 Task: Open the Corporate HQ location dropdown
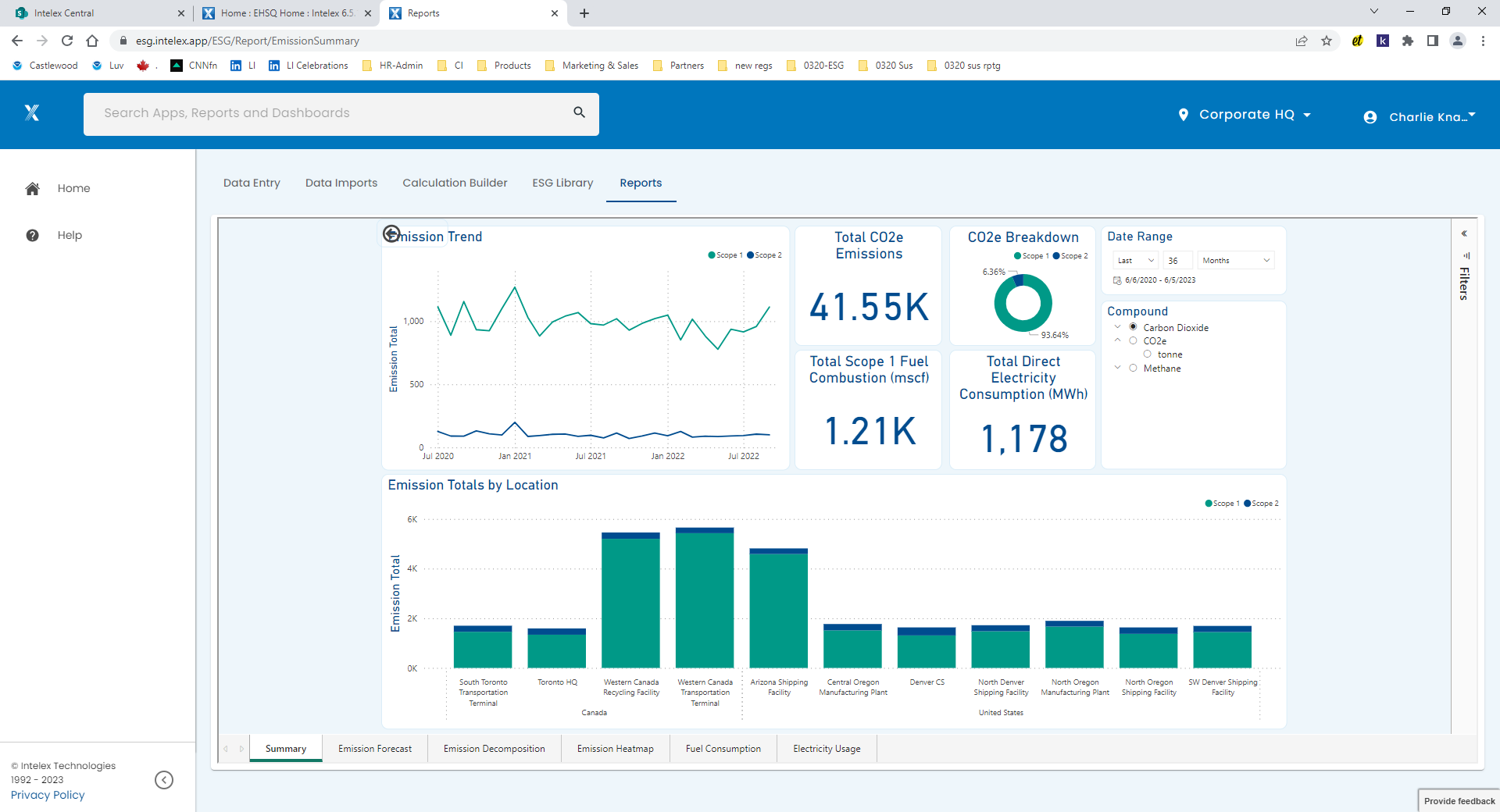[1307, 114]
